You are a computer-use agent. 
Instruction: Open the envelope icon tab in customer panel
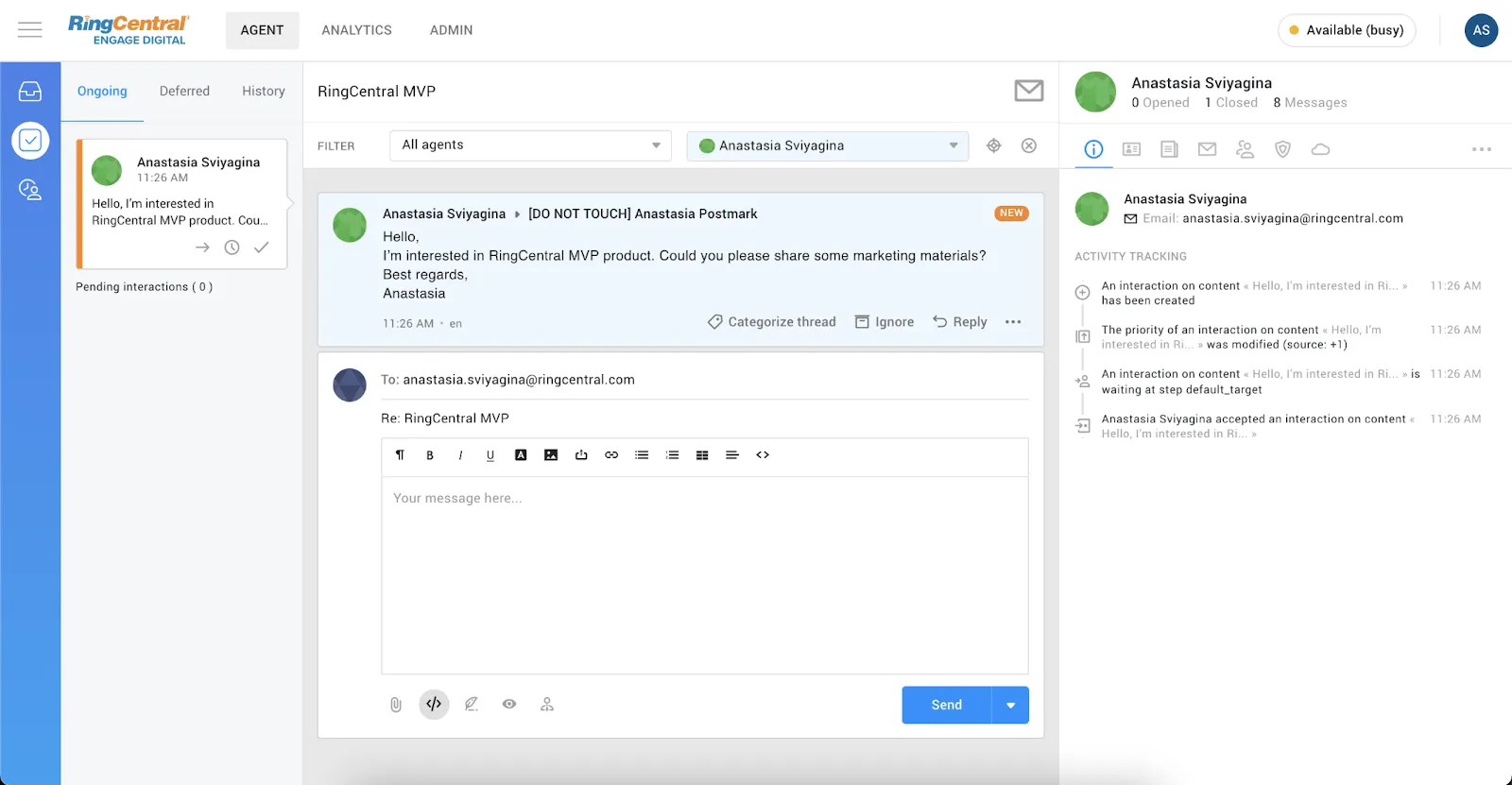point(1207,149)
